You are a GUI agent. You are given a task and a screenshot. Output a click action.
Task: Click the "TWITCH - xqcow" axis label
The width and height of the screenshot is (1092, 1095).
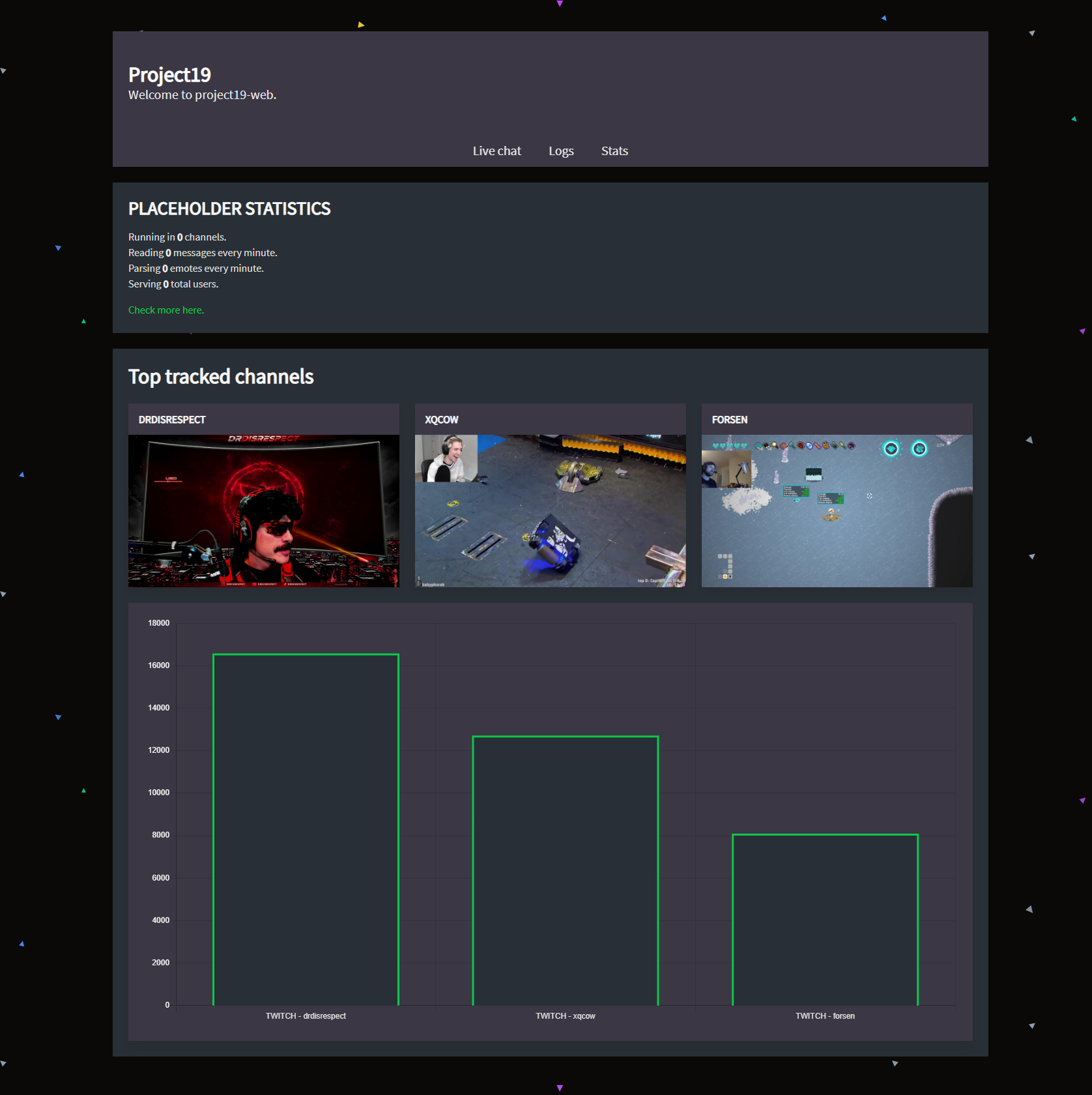click(566, 1016)
